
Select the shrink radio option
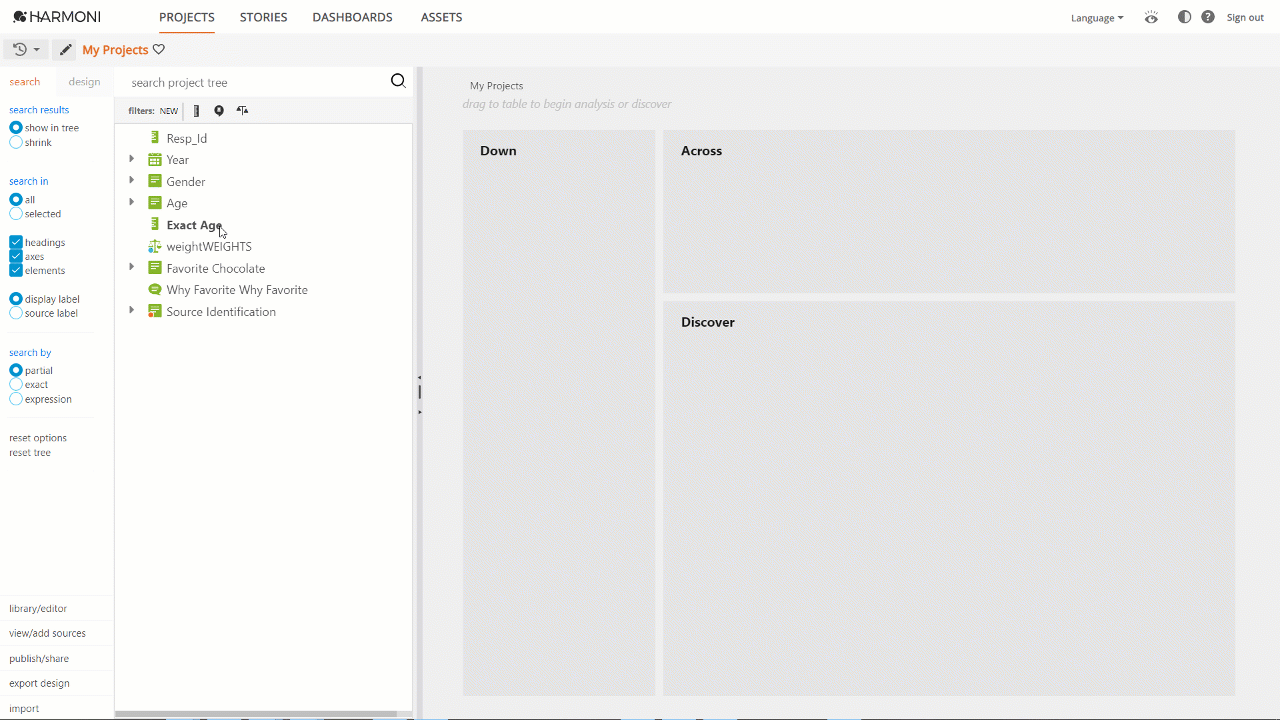[16, 143]
